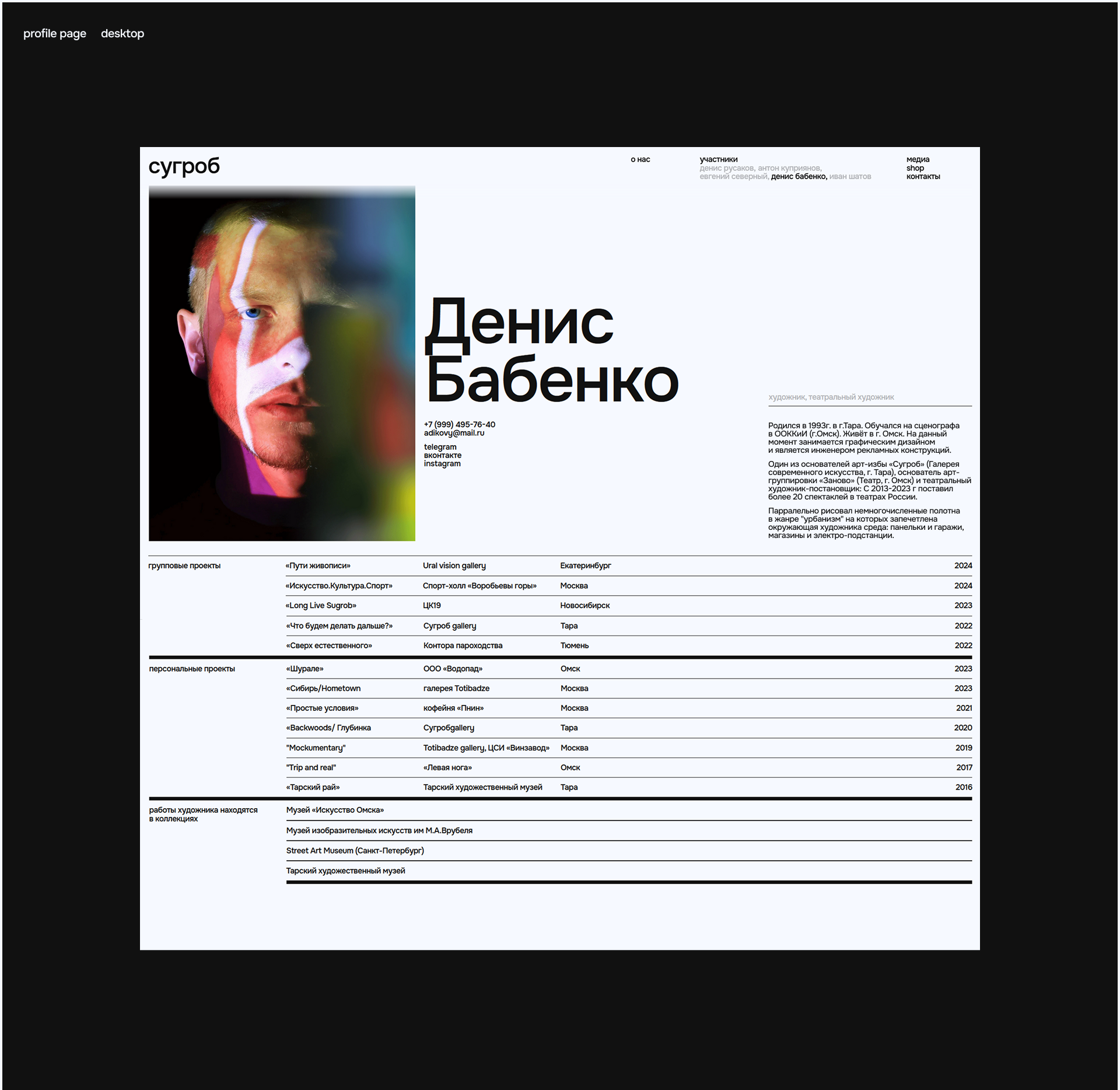Select the «Шурале» personal project

pyautogui.click(x=304, y=669)
